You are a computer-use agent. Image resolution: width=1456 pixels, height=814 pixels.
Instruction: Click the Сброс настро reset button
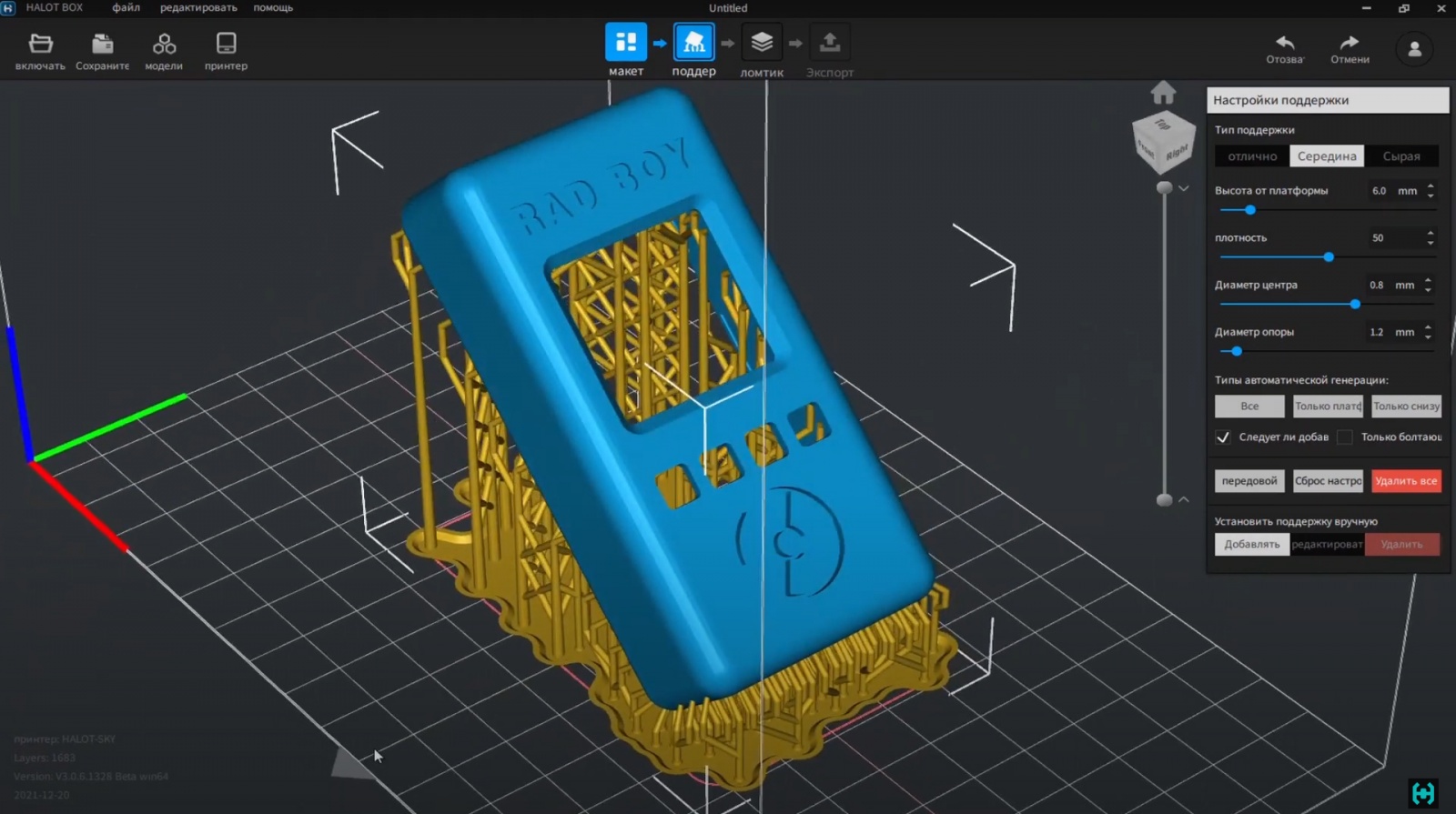tap(1328, 481)
